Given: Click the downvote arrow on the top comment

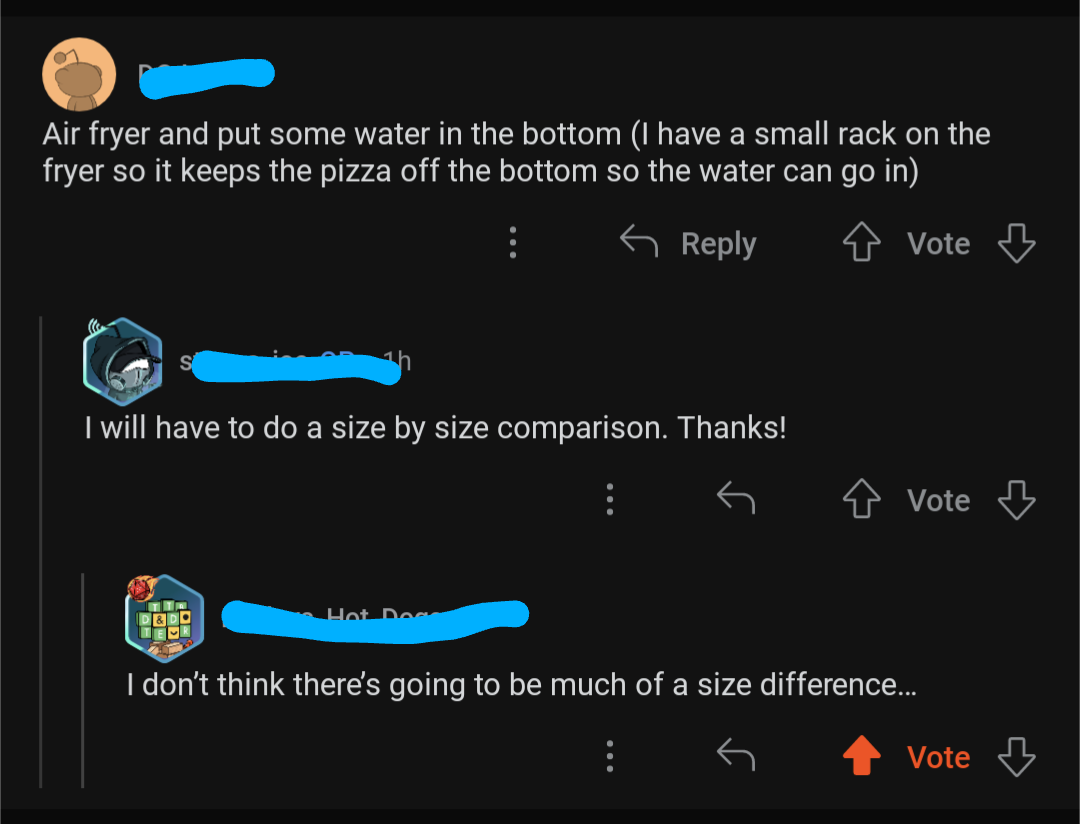Looking at the screenshot, I should (x=1017, y=242).
